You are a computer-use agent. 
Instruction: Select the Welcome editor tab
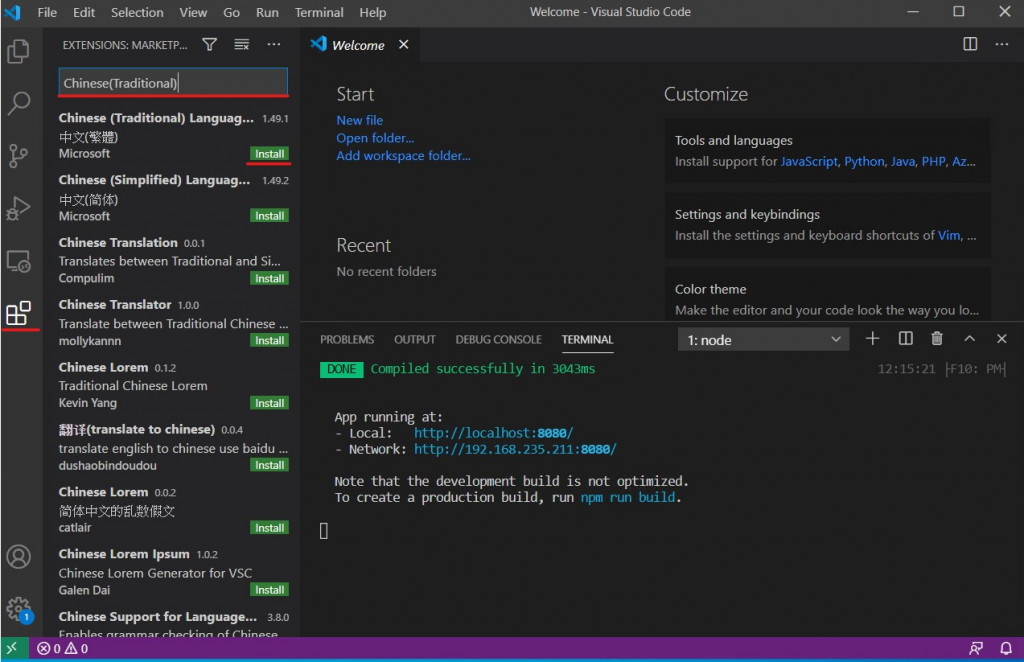point(358,45)
